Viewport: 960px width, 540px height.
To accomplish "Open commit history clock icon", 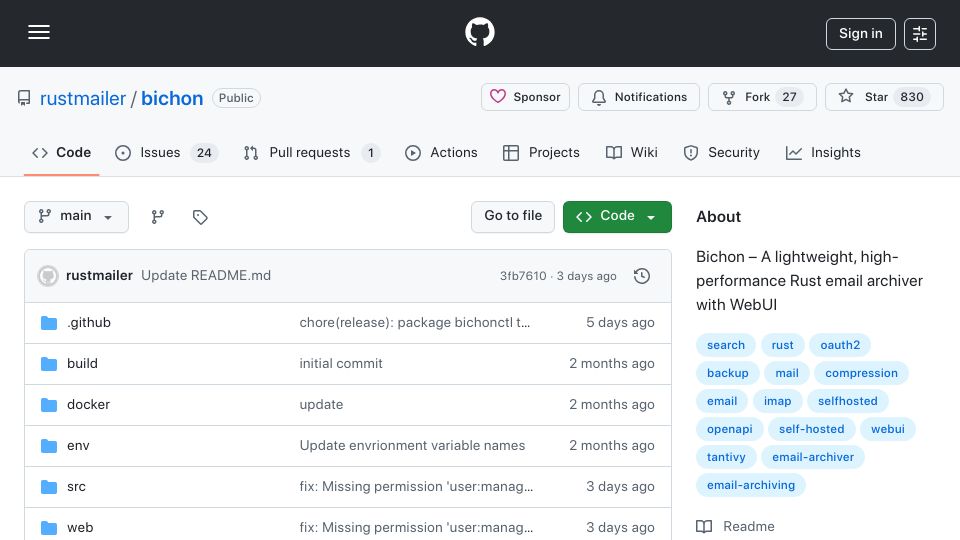I will point(642,276).
